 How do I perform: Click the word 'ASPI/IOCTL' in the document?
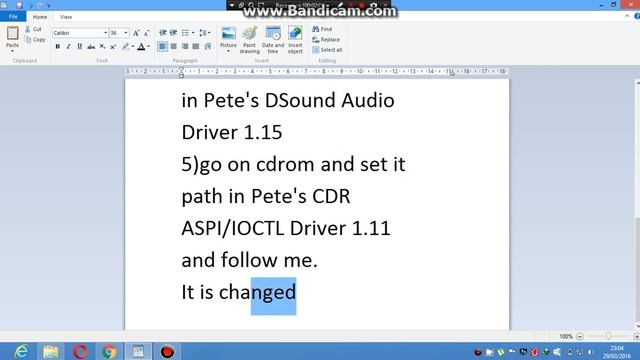click(x=233, y=228)
